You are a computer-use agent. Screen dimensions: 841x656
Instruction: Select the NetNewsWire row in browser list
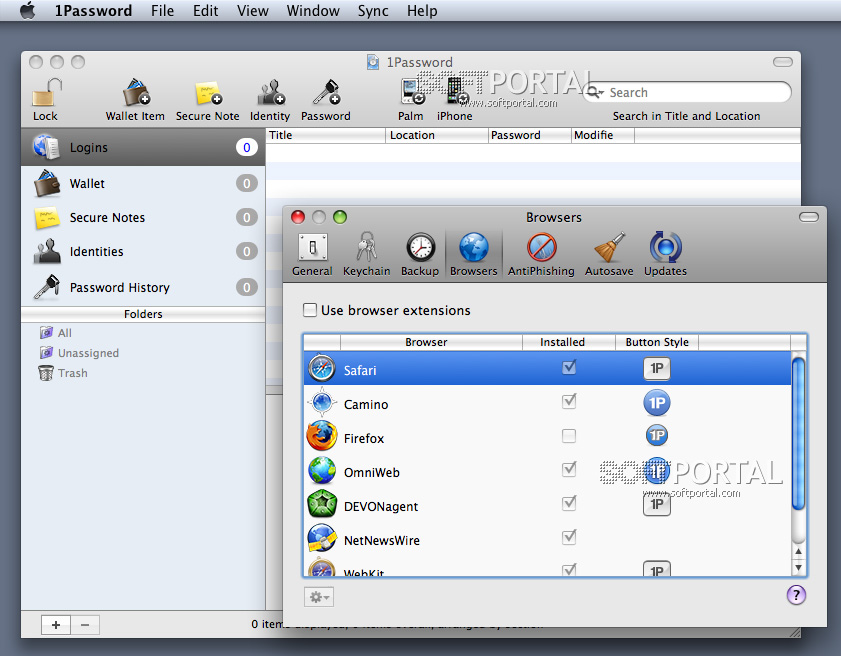(x=547, y=540)
